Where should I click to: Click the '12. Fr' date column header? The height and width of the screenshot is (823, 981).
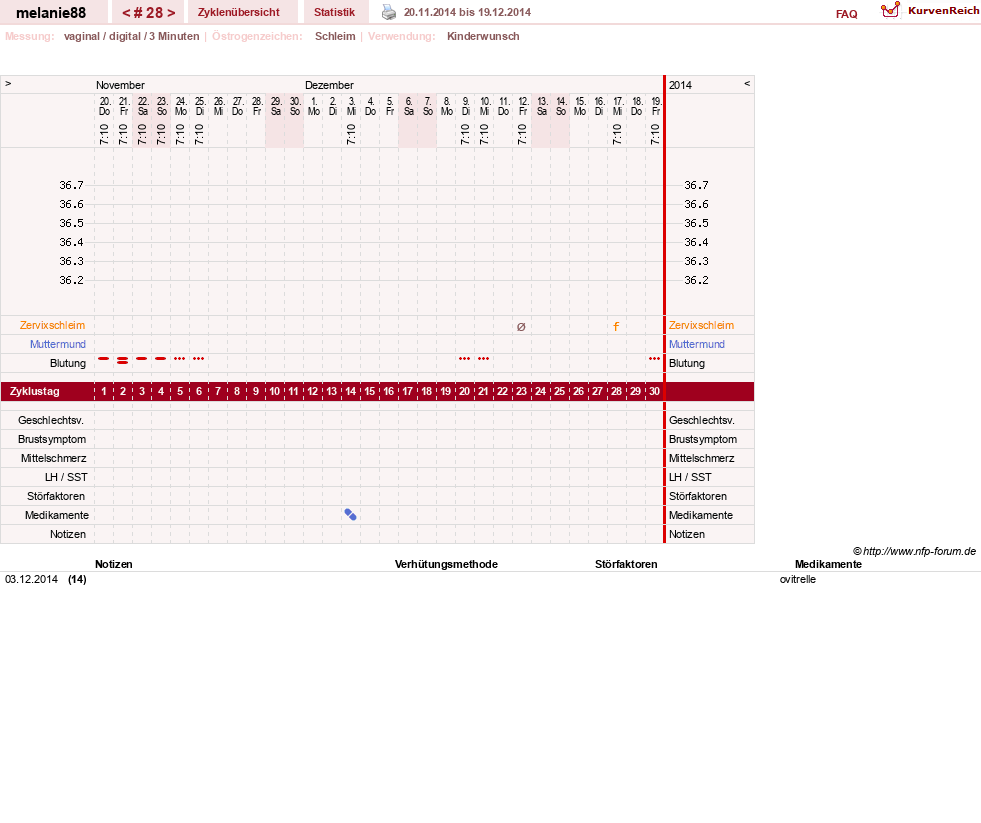(x=522, y=106)
